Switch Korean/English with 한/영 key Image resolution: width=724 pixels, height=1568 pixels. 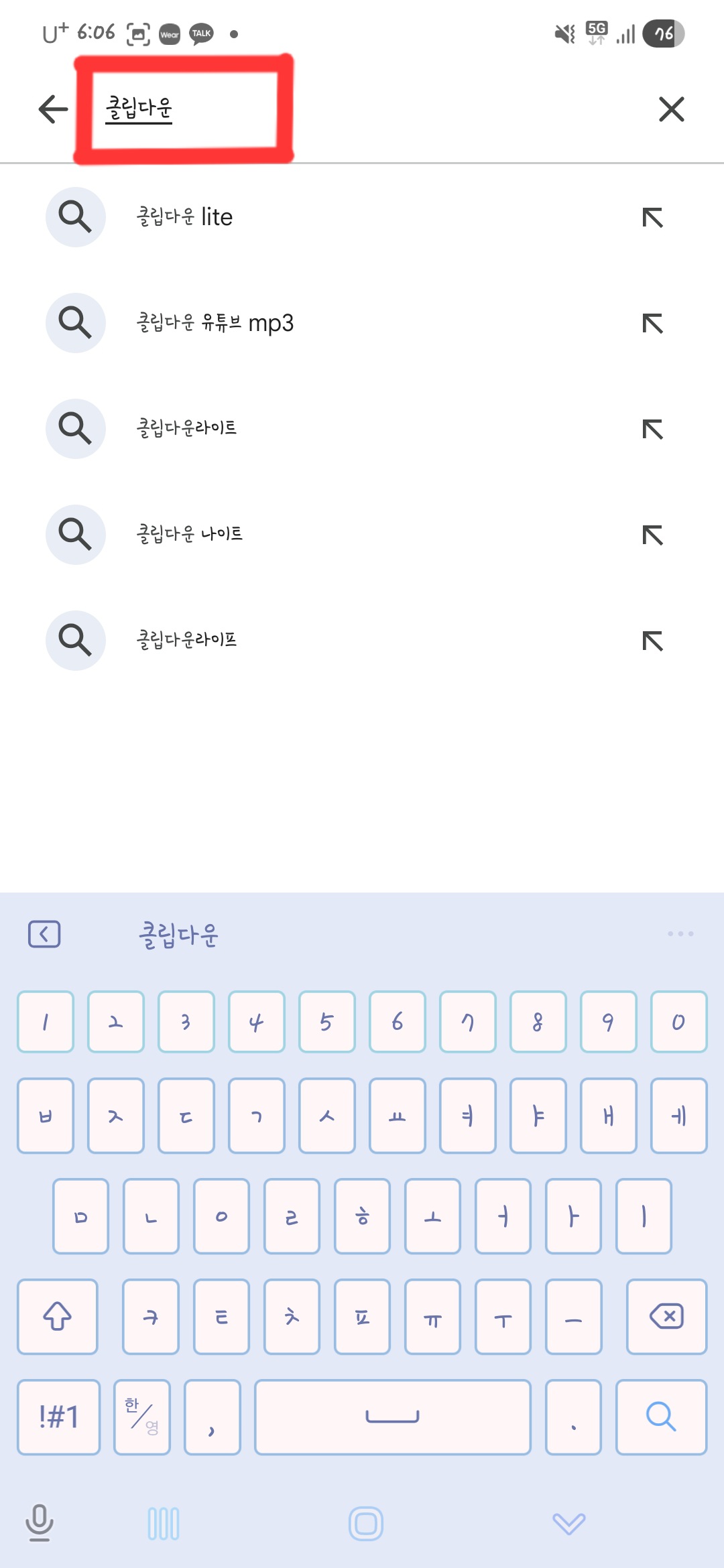[x=142, y=1417]
